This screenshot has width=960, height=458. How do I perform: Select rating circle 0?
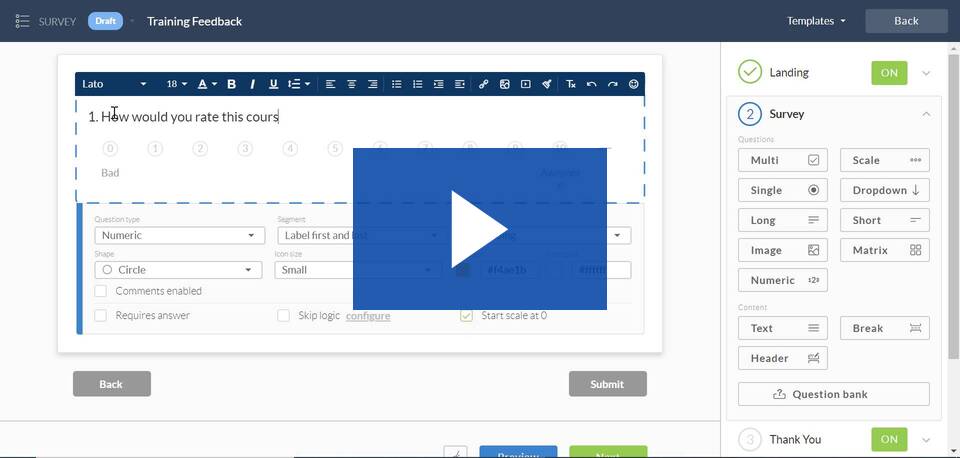coord(110,148)
